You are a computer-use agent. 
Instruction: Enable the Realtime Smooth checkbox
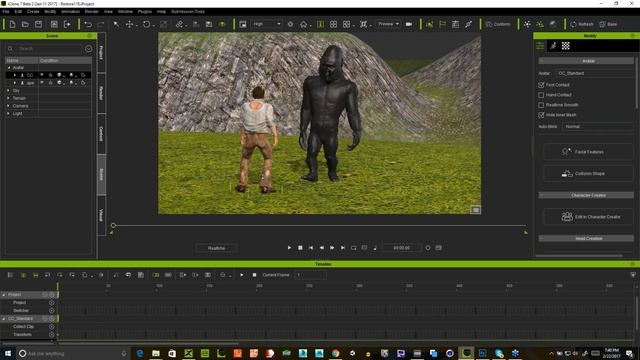coord(541,105)
